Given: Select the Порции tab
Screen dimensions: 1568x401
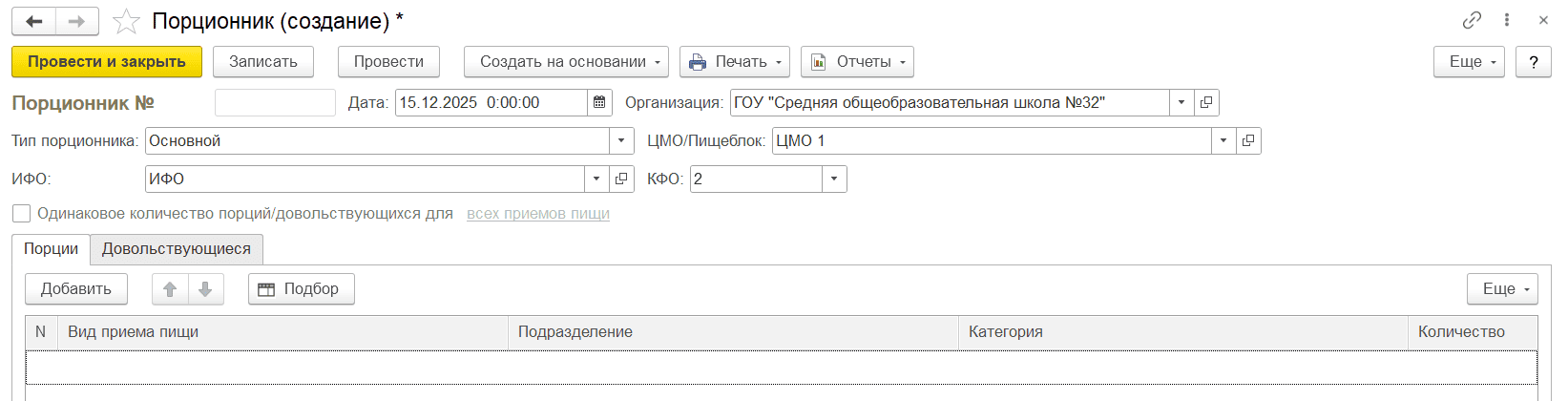Looking at the screenshot, I should 52,249.
